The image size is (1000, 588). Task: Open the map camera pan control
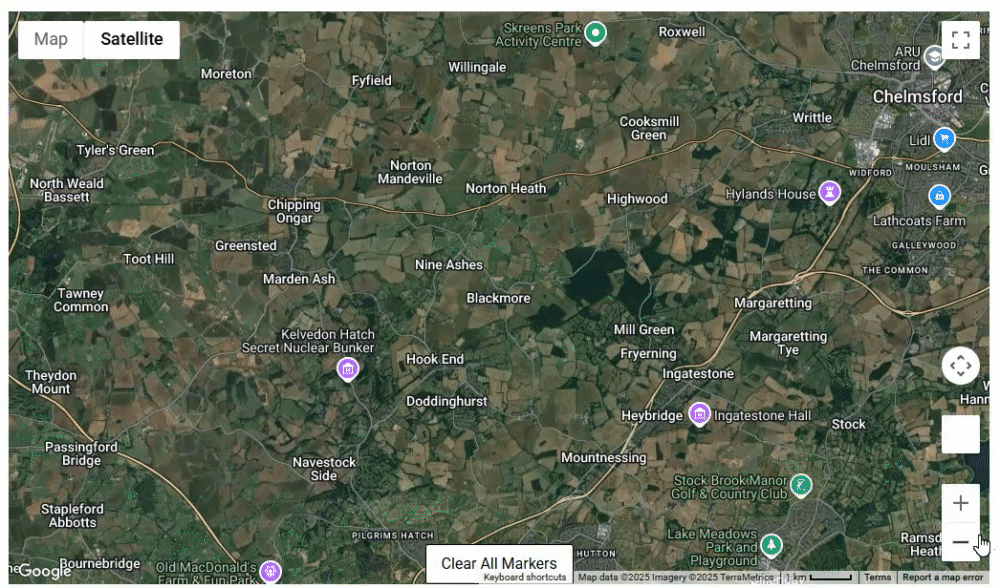(x=960, y=366)
